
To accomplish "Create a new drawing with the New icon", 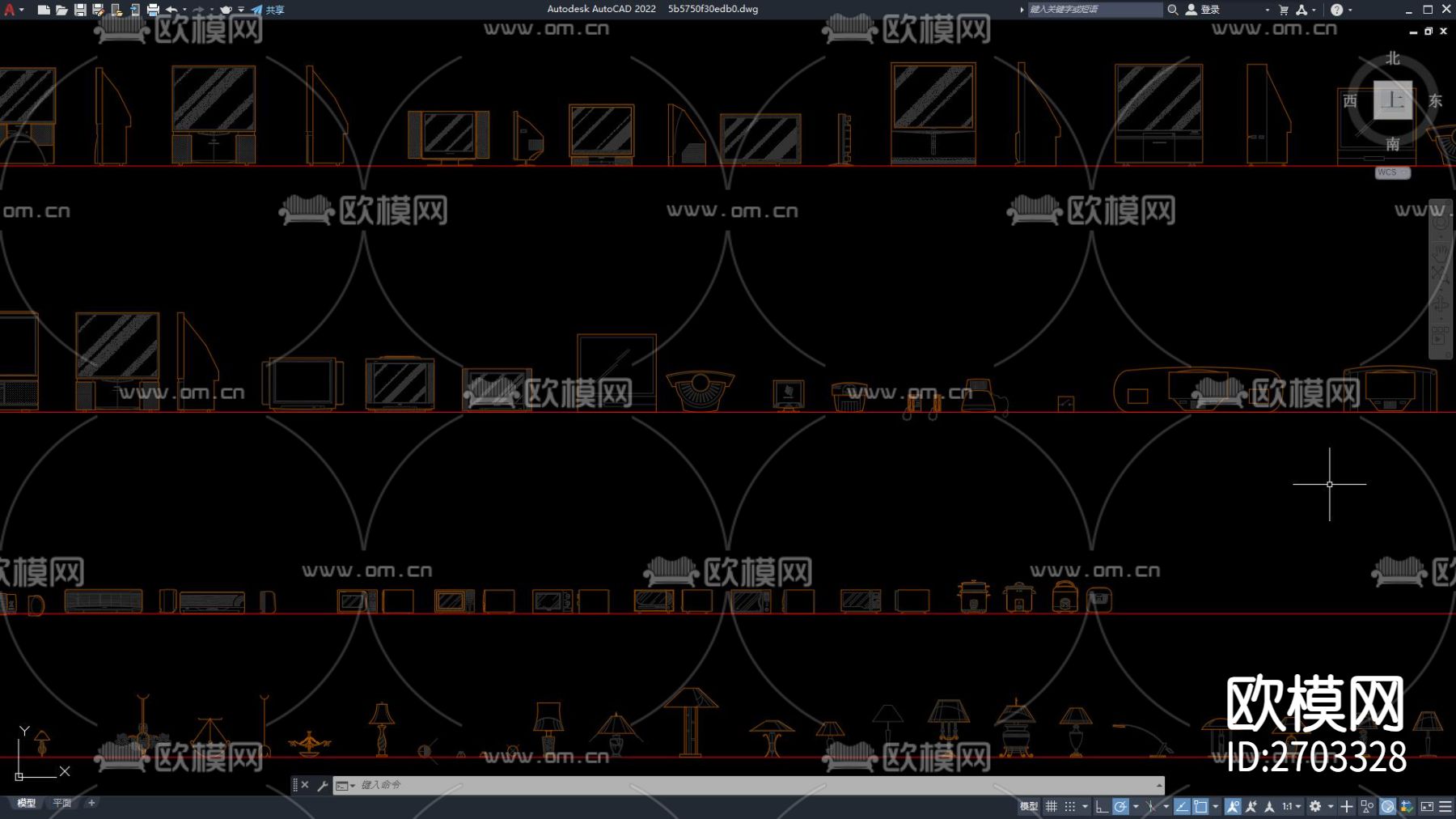I will click(x=44, y=10).
